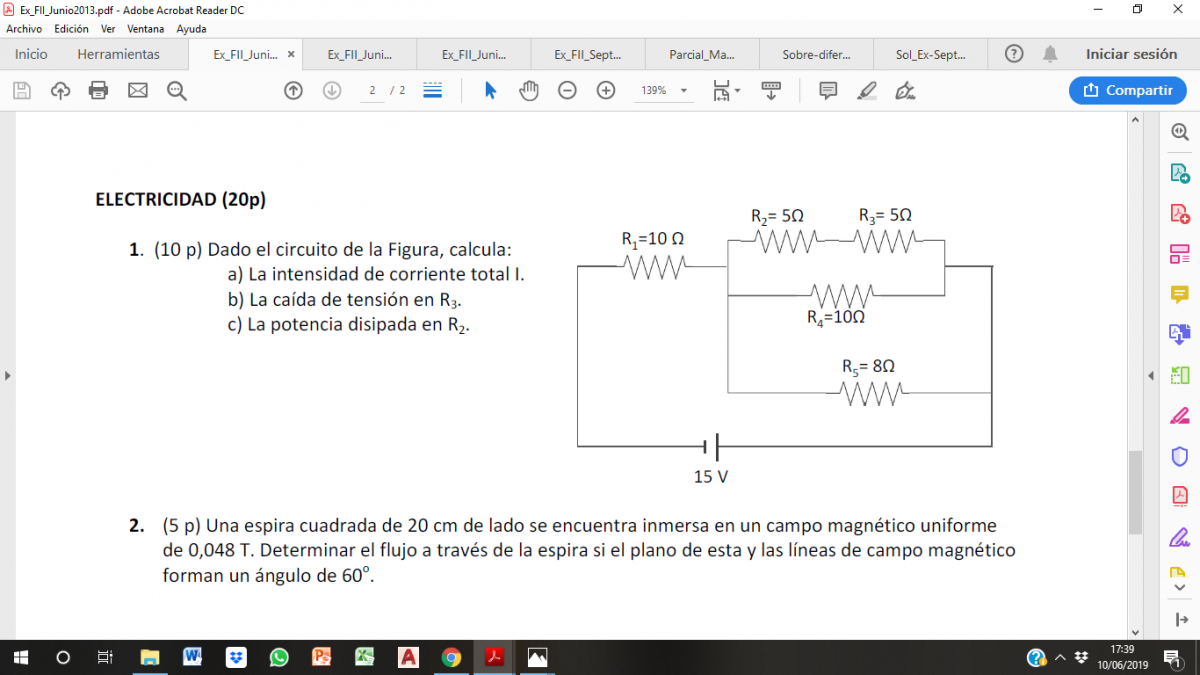Screen dimensions: 1200x675
Task: Show more tools chevron in right sidebar
Action: 1180,588
